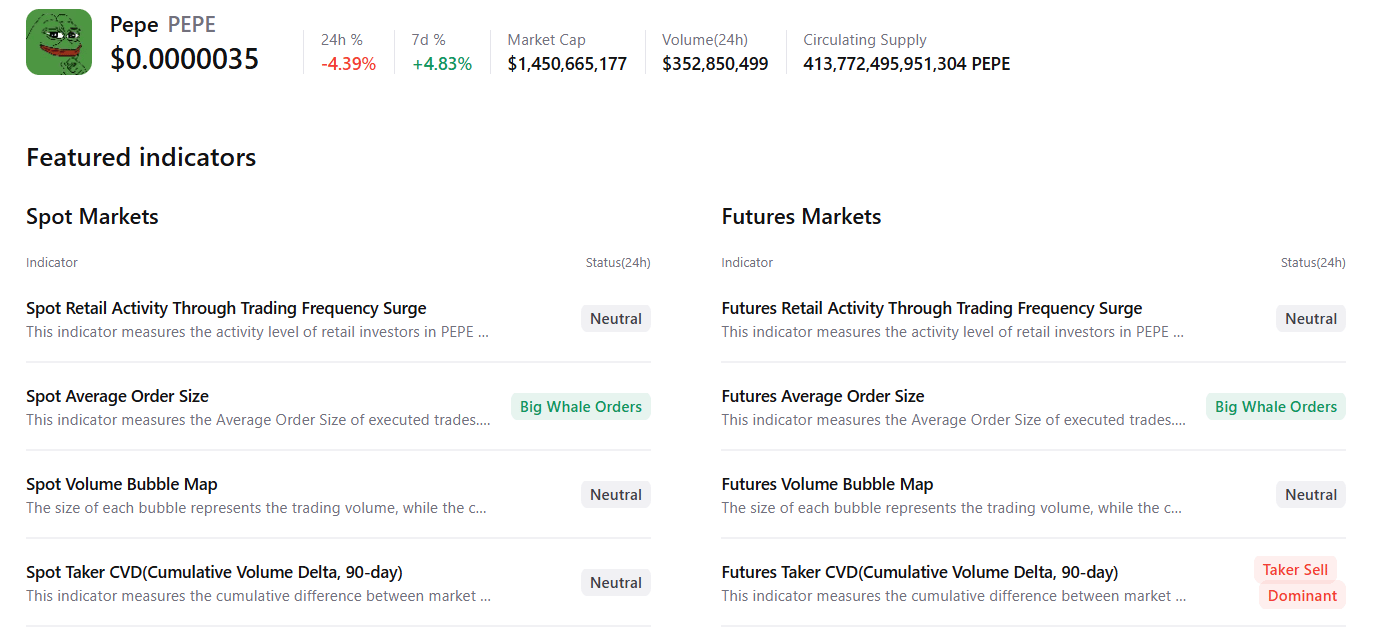Open the Futures Average Order Size indicator
The height and width of the screenshot is (637, 1378).
coord(822,397)
